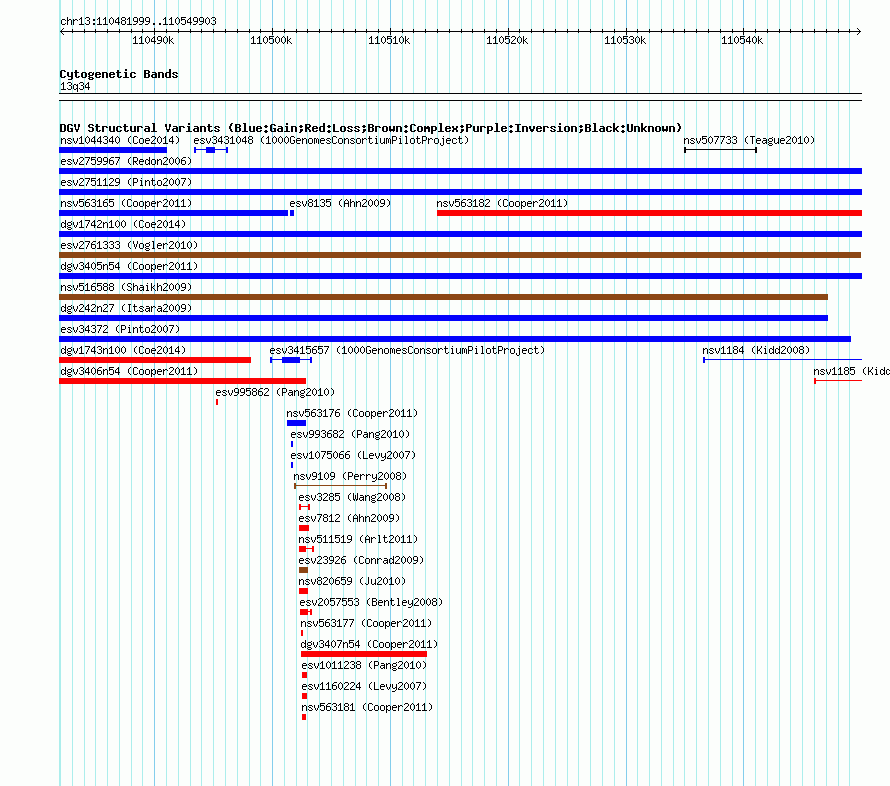Click dgv1743n100 (Coe2014) label
Image resolution: width=890 pixels, height=786 pixels.
(x=123, y=350)
